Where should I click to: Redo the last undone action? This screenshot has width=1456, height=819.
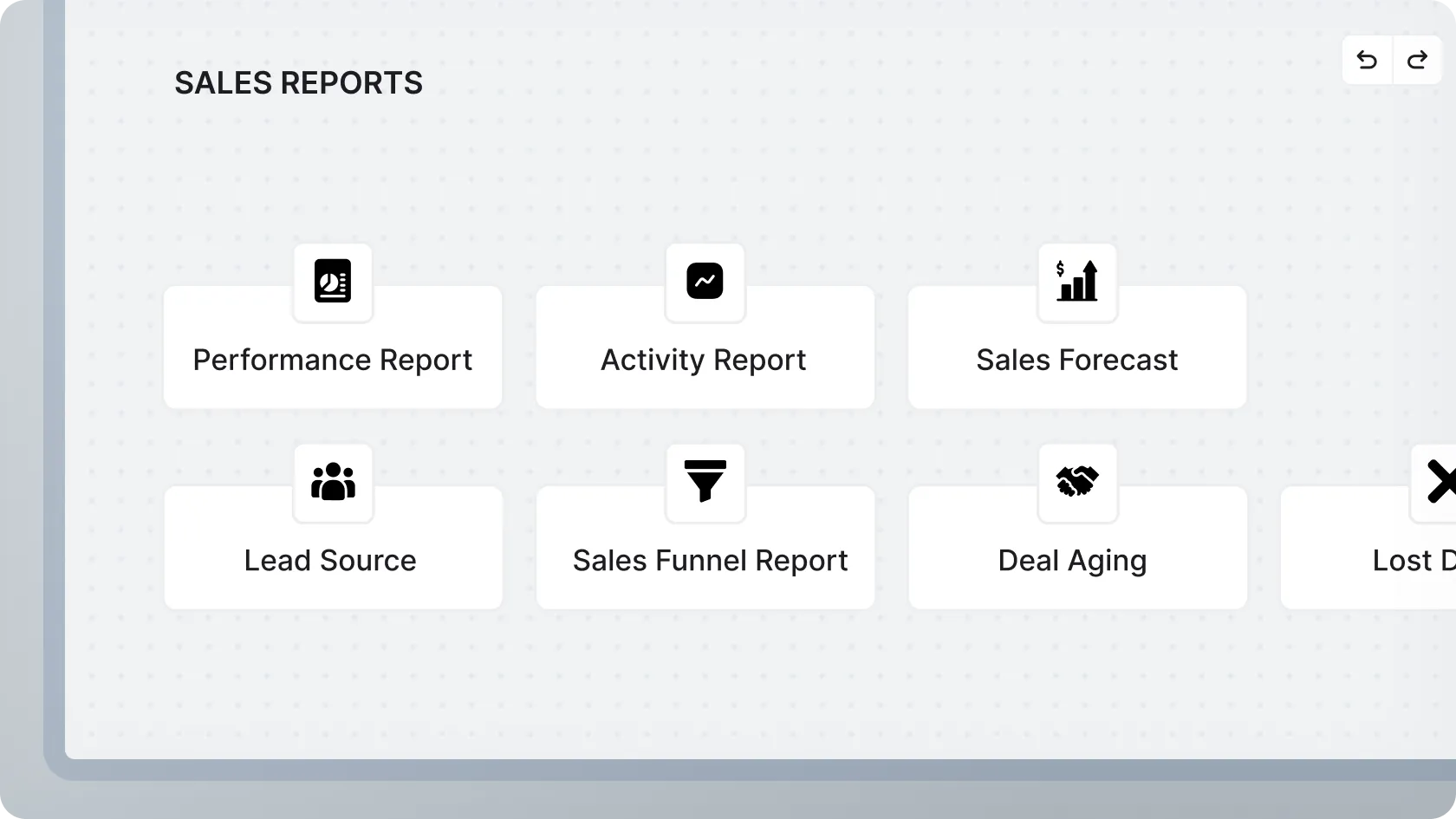(1418, 60)
